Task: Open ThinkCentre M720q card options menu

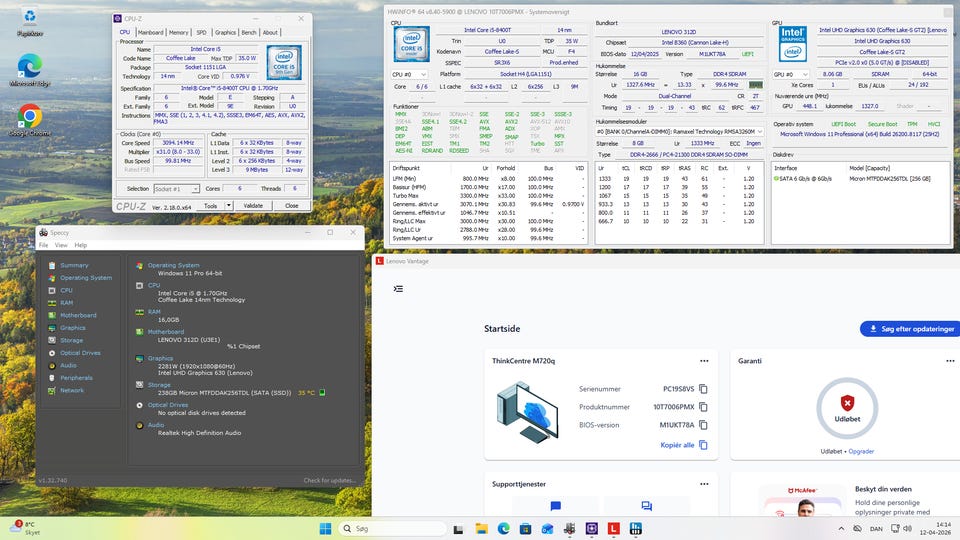Action: click(703, 360)
